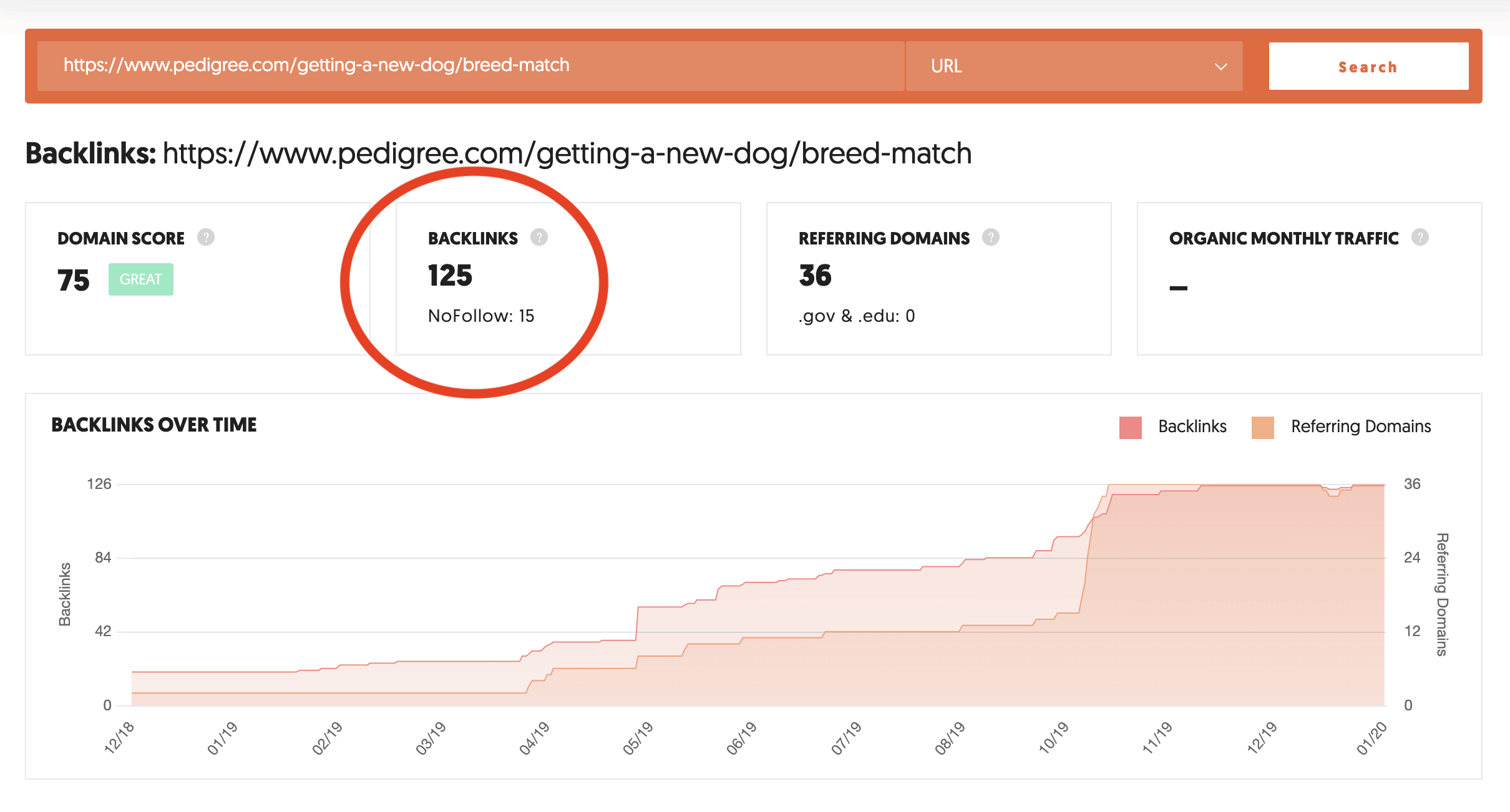The image size is (1510, 812).
Task: Open the Backlinks help tooltip
Action: (539, 237)
